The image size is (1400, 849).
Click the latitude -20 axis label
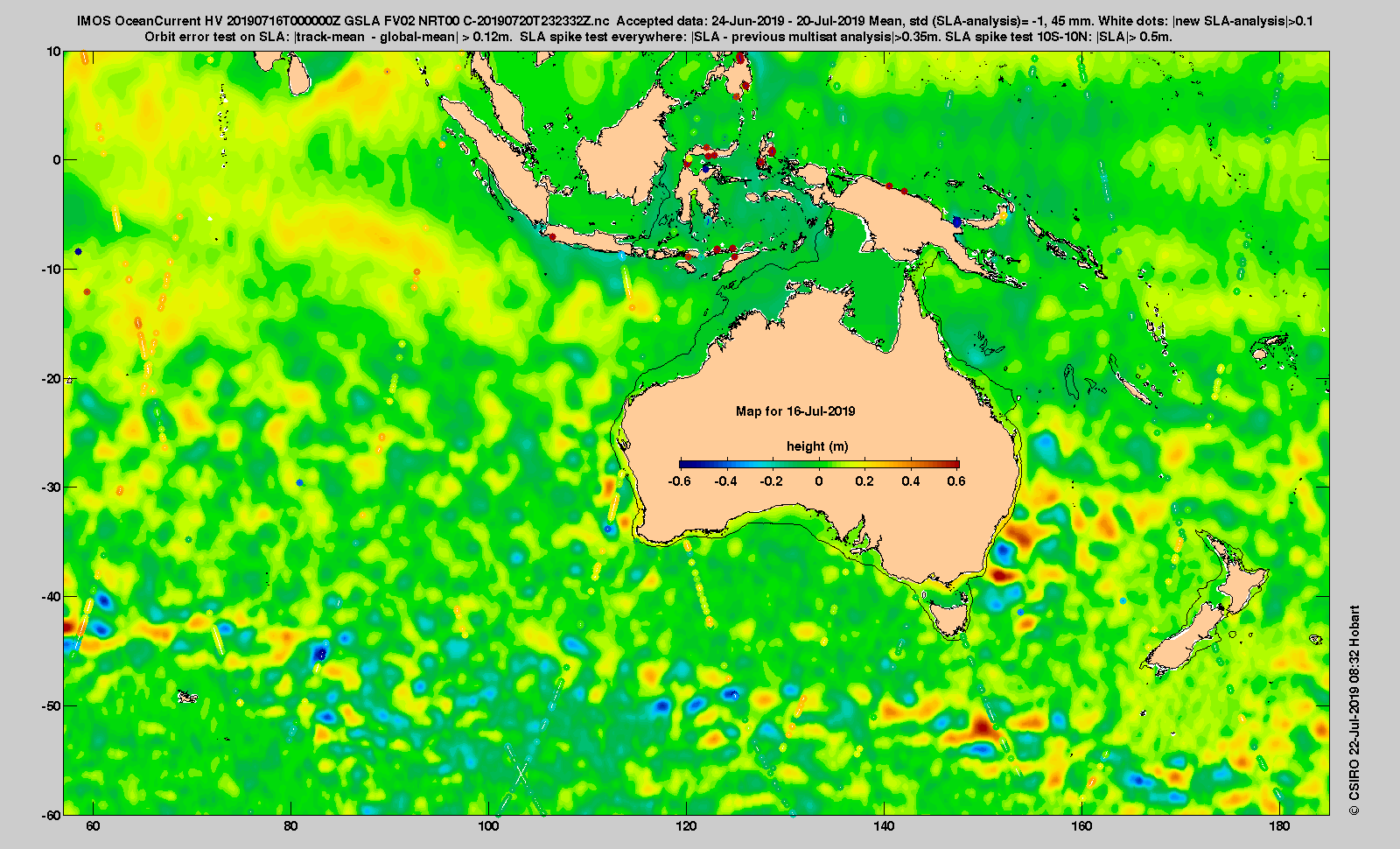(x=51, y=379)
